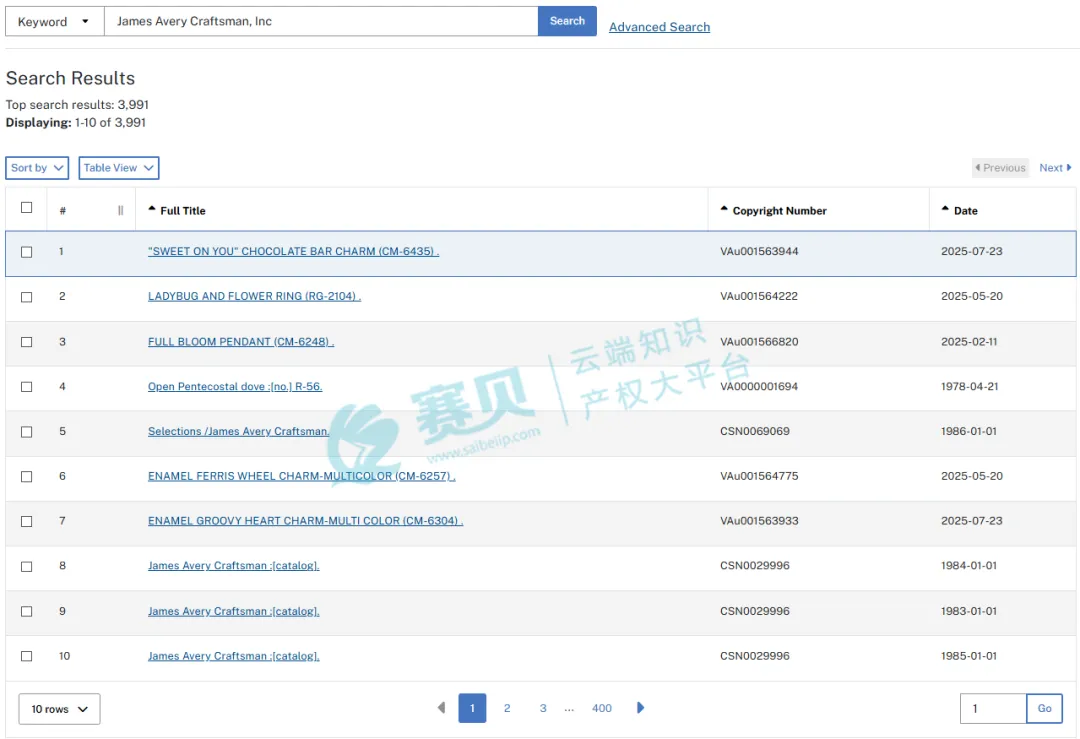Open the 10 rows per page dropdown
The image size is (1080, 739).
[59, 709]
